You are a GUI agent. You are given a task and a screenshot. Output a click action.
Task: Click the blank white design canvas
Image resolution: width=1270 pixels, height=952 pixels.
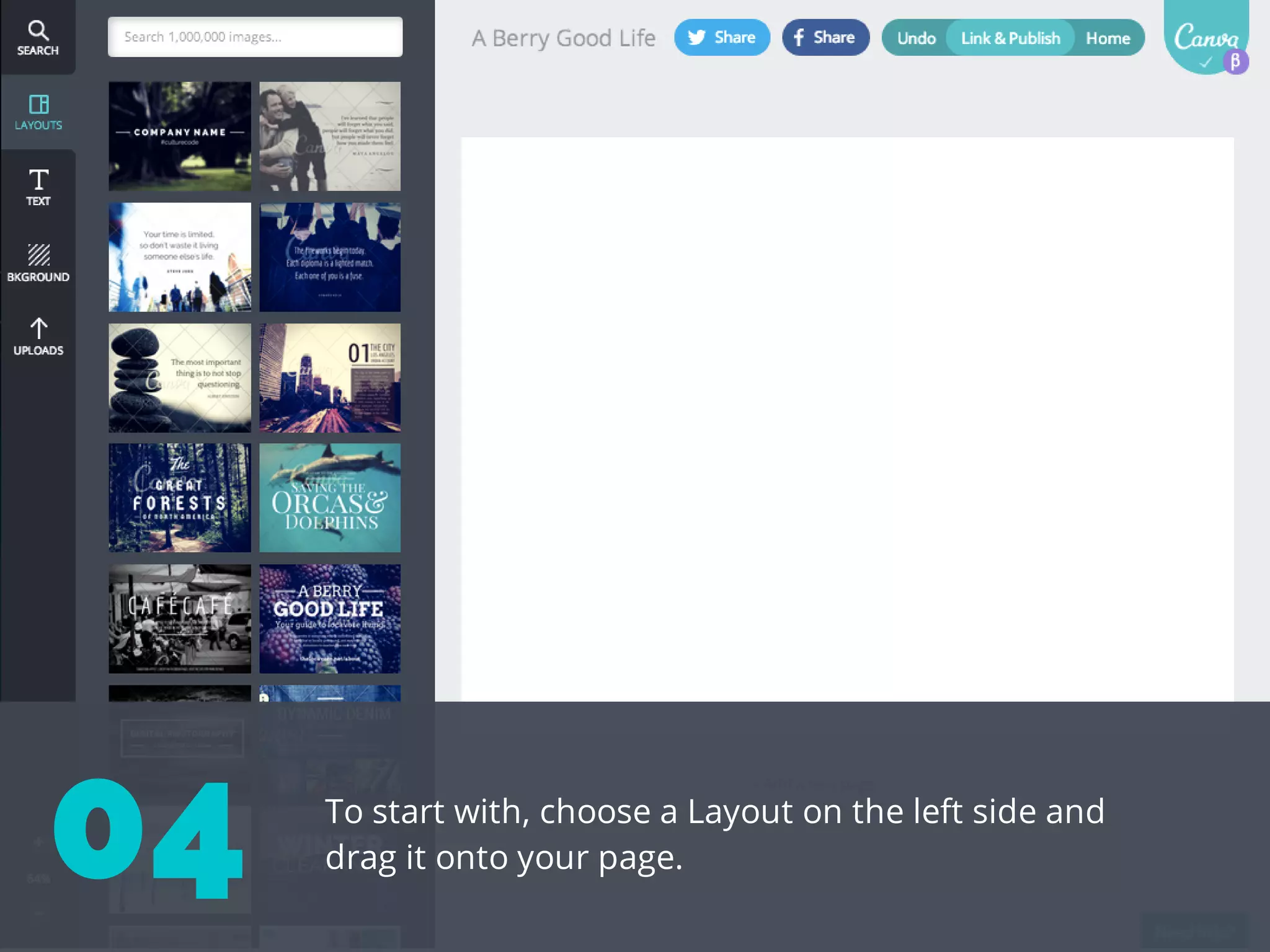[847, 419]
